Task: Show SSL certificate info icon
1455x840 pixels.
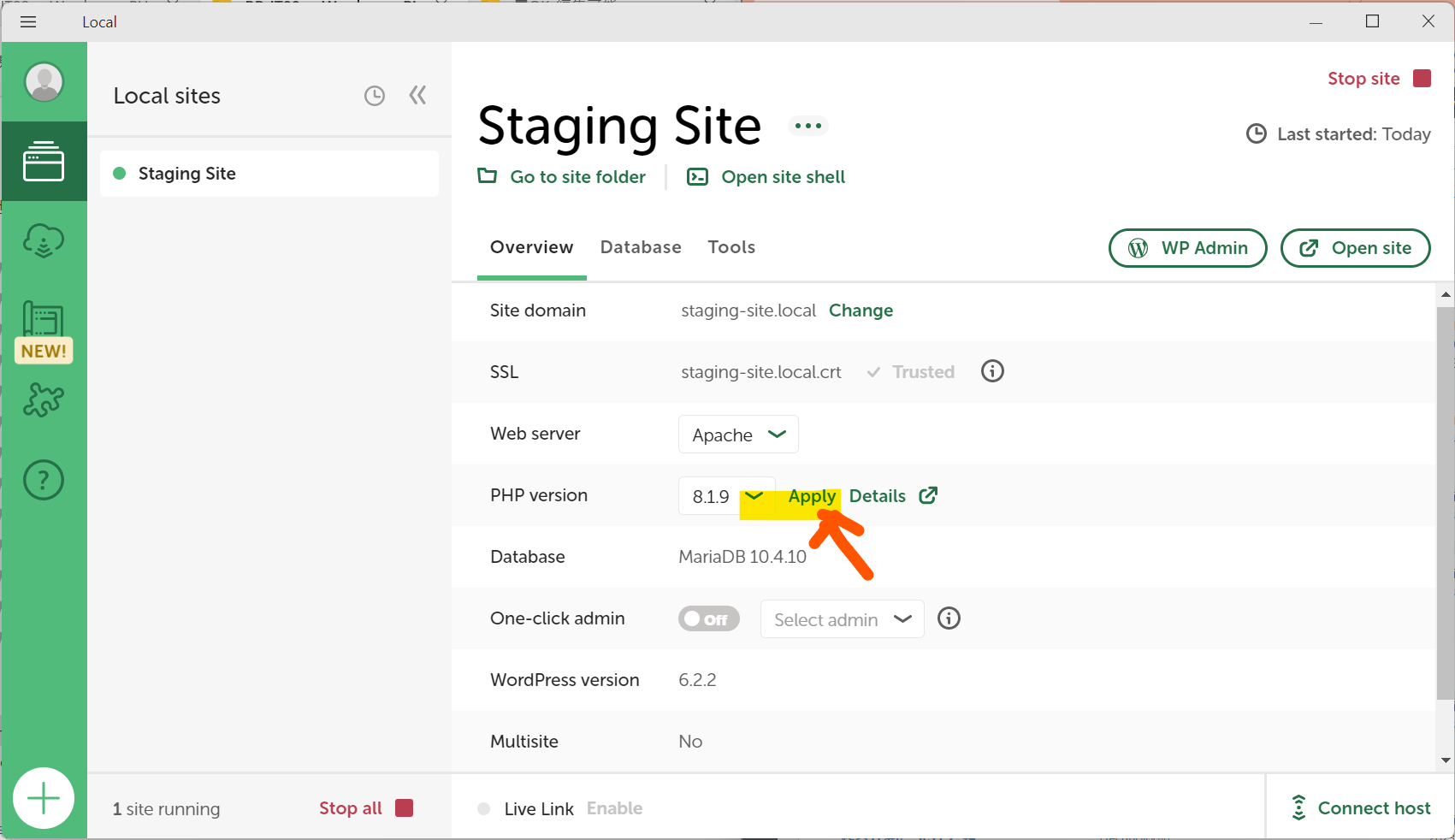Action: click(x=992, y=371)
